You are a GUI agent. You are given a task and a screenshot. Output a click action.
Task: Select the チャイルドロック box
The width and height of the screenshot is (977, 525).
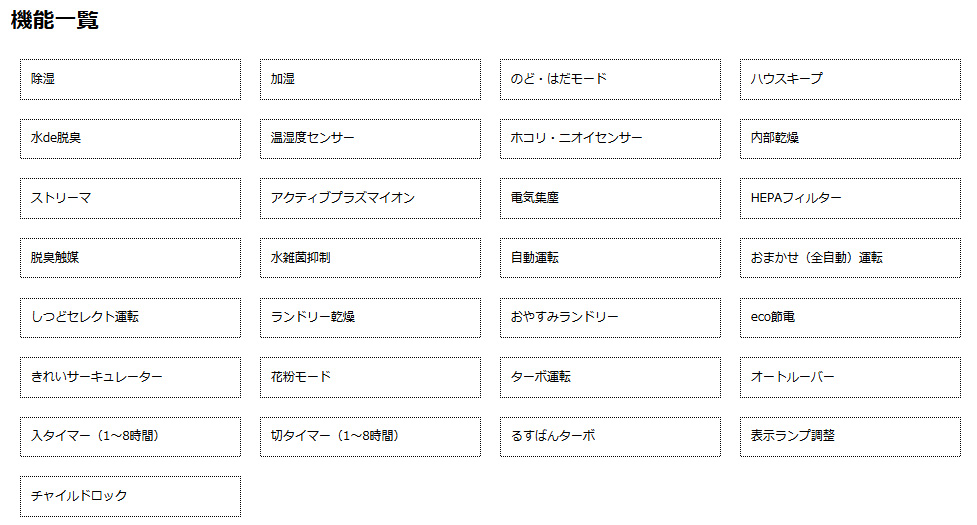coord(130,496)
